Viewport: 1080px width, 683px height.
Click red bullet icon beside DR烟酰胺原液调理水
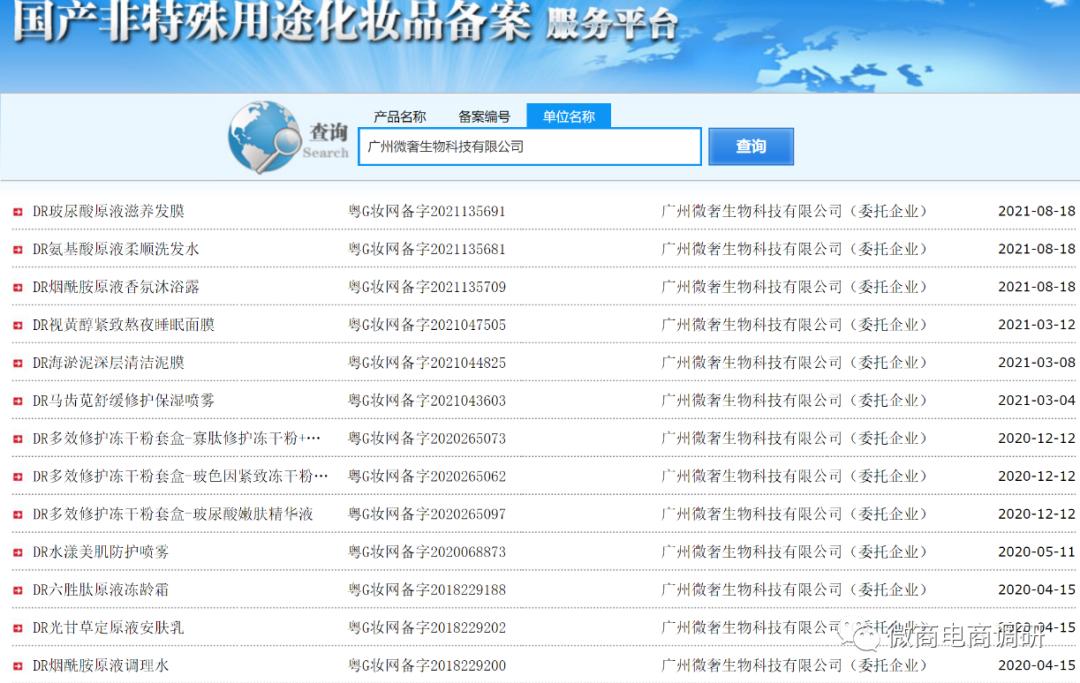click(x=18, y=666)
